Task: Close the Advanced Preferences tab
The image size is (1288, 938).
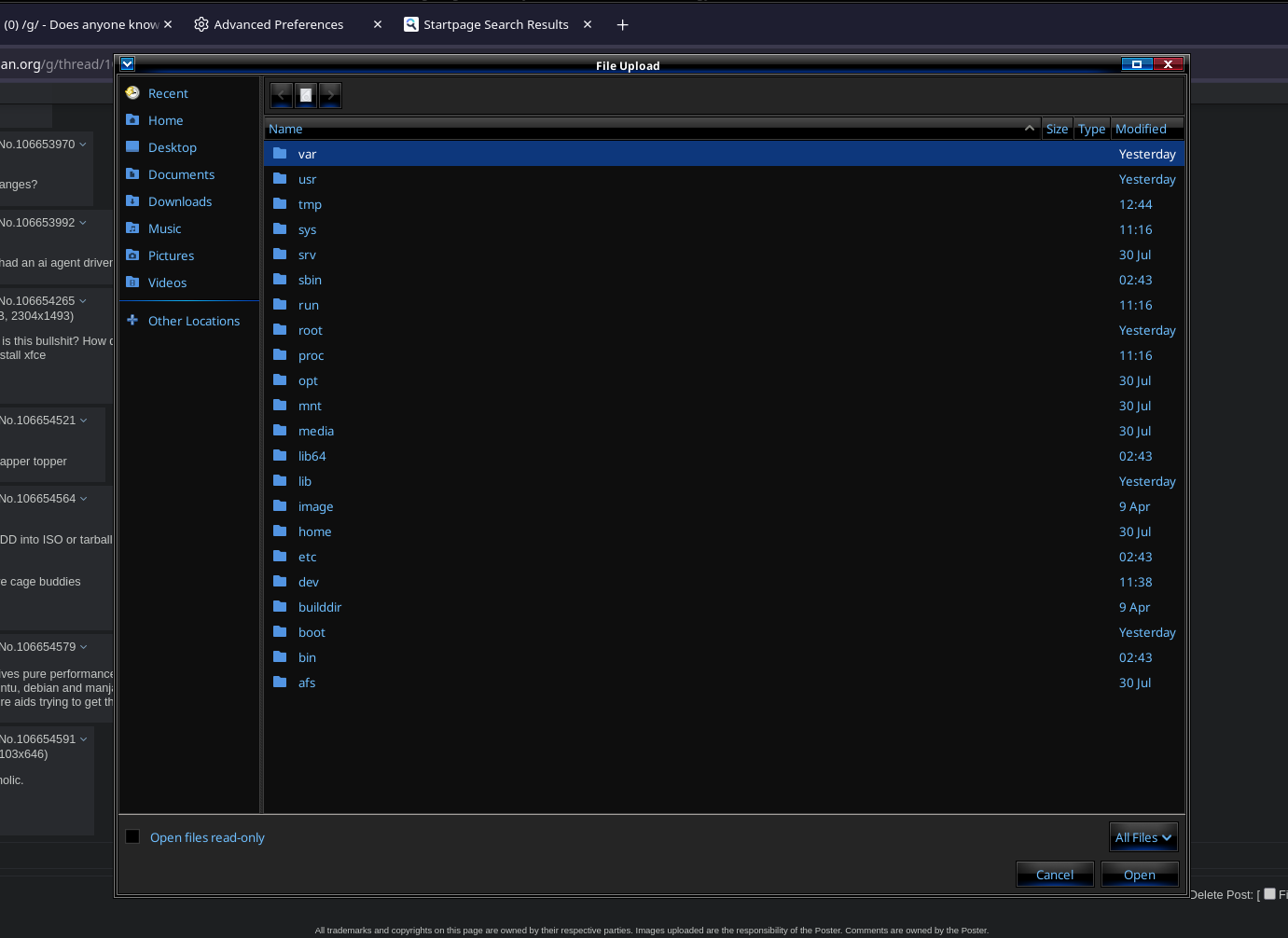Action: coord(378,24)
